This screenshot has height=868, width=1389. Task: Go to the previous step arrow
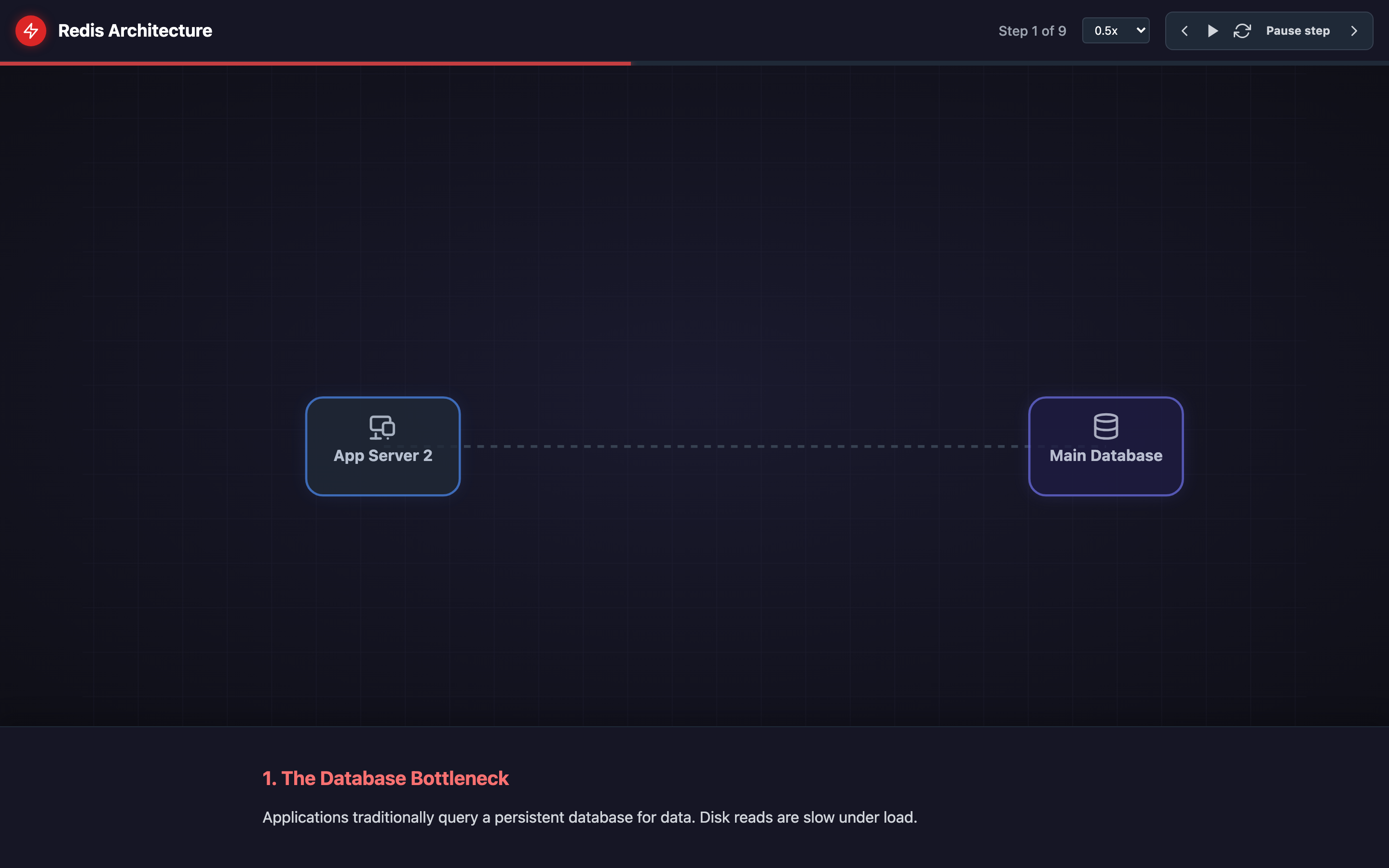click(1184, 31)
